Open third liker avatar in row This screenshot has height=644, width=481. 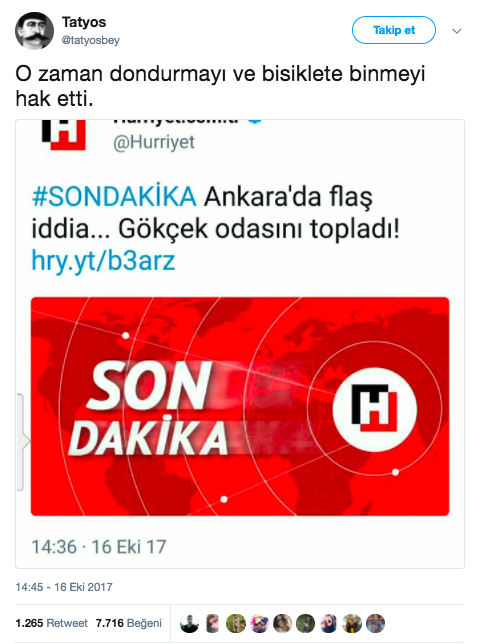pyautogui.click(x=236, y=623)
